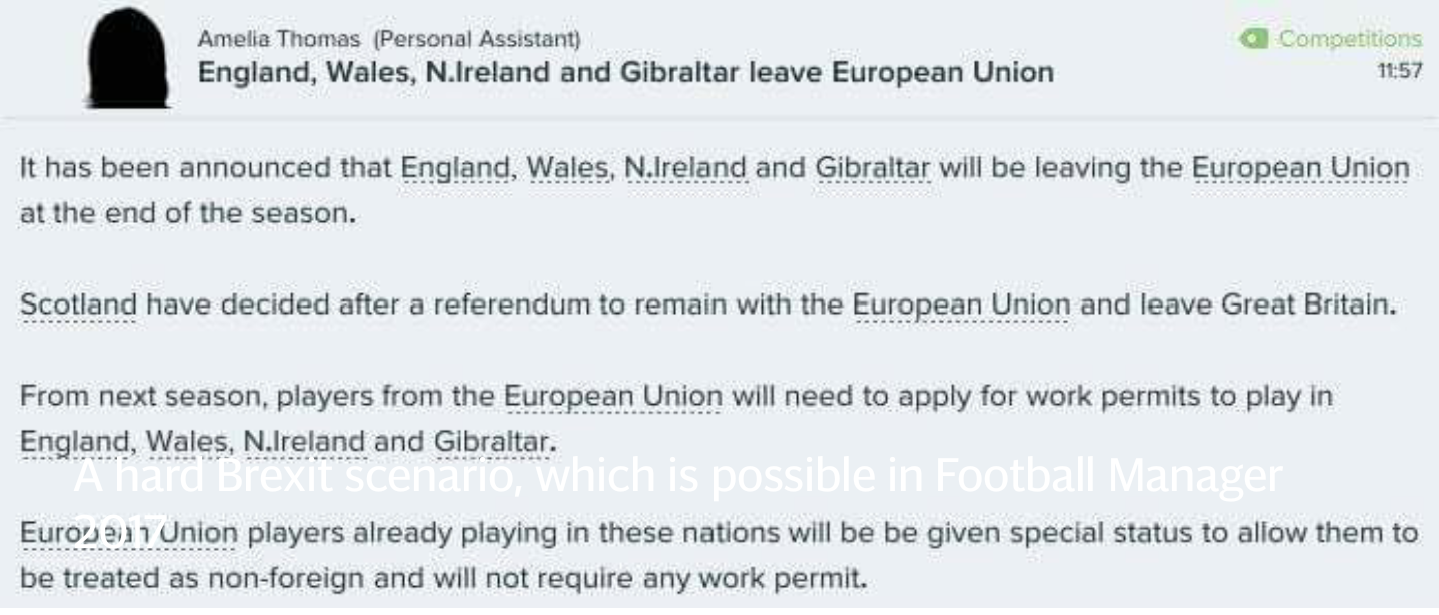
Task: Select the Competitions category label
Action: click(1350, 39)
